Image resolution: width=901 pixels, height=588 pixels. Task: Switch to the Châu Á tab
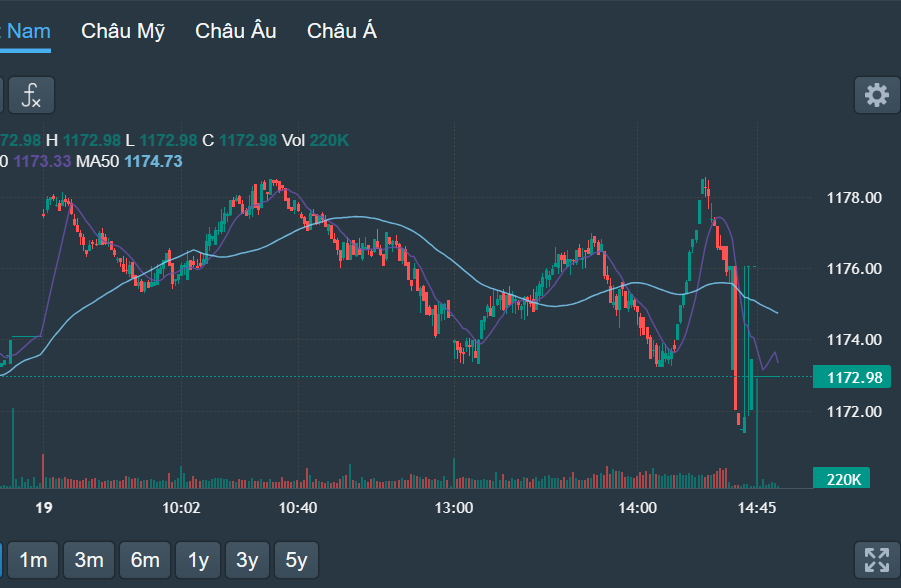340,31
